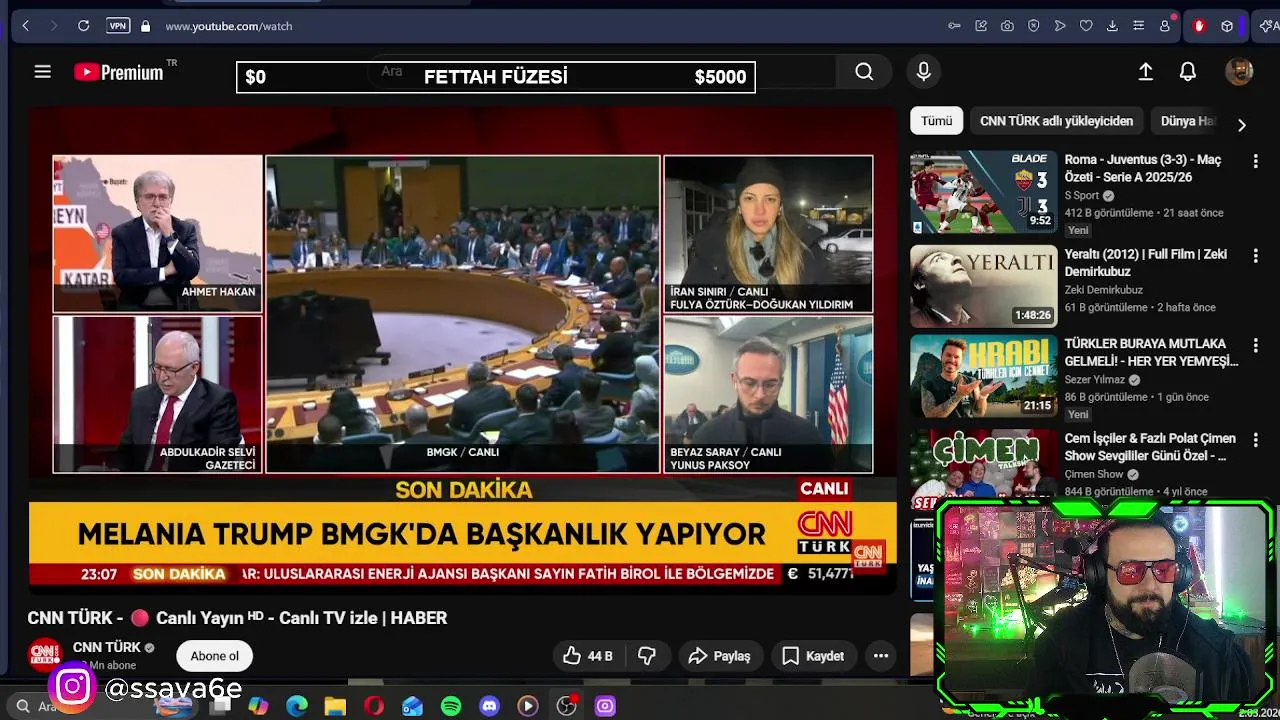
Task: Open the YouTube notifications bell
Action: [1188, 72]
